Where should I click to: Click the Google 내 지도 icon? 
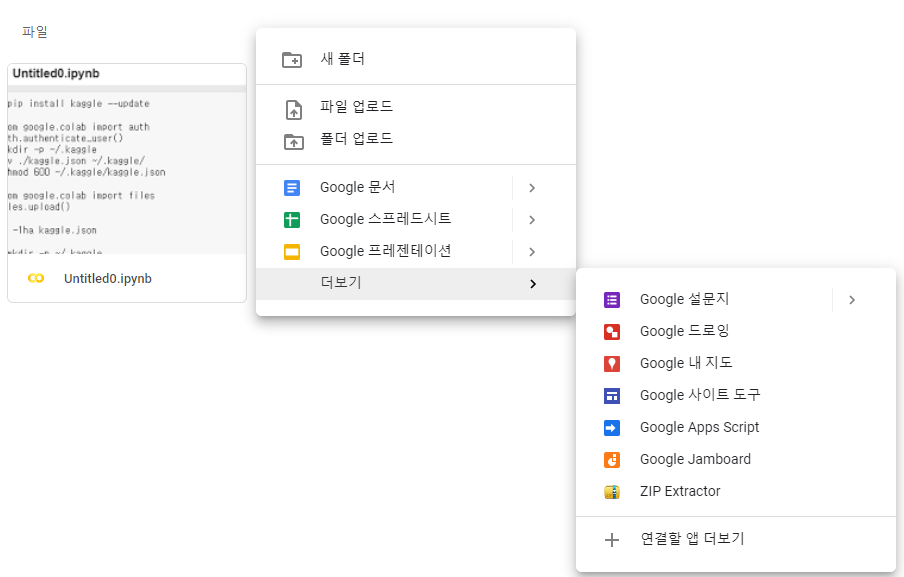coord(612,362)
